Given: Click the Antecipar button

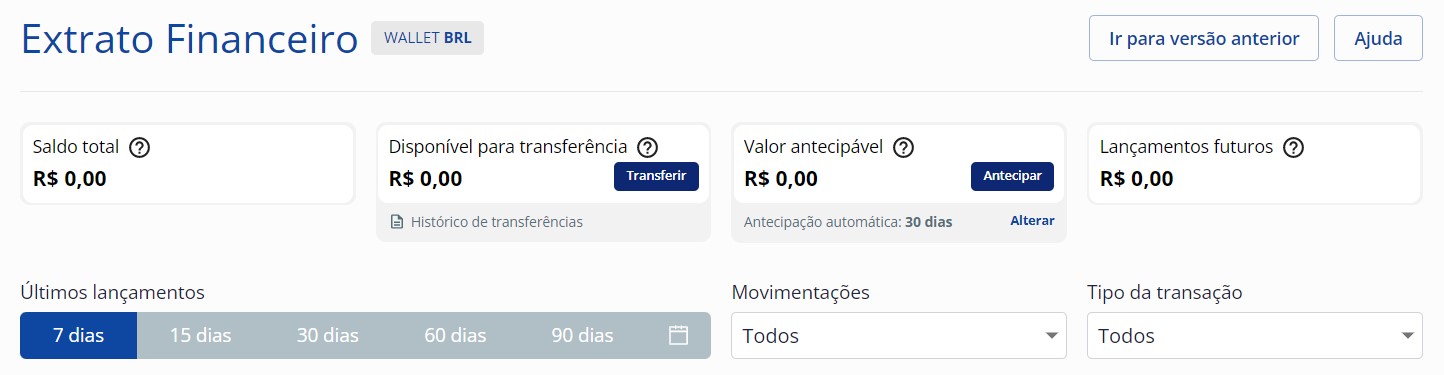Looking at the screenshot, I should (x=1012, y=176).
